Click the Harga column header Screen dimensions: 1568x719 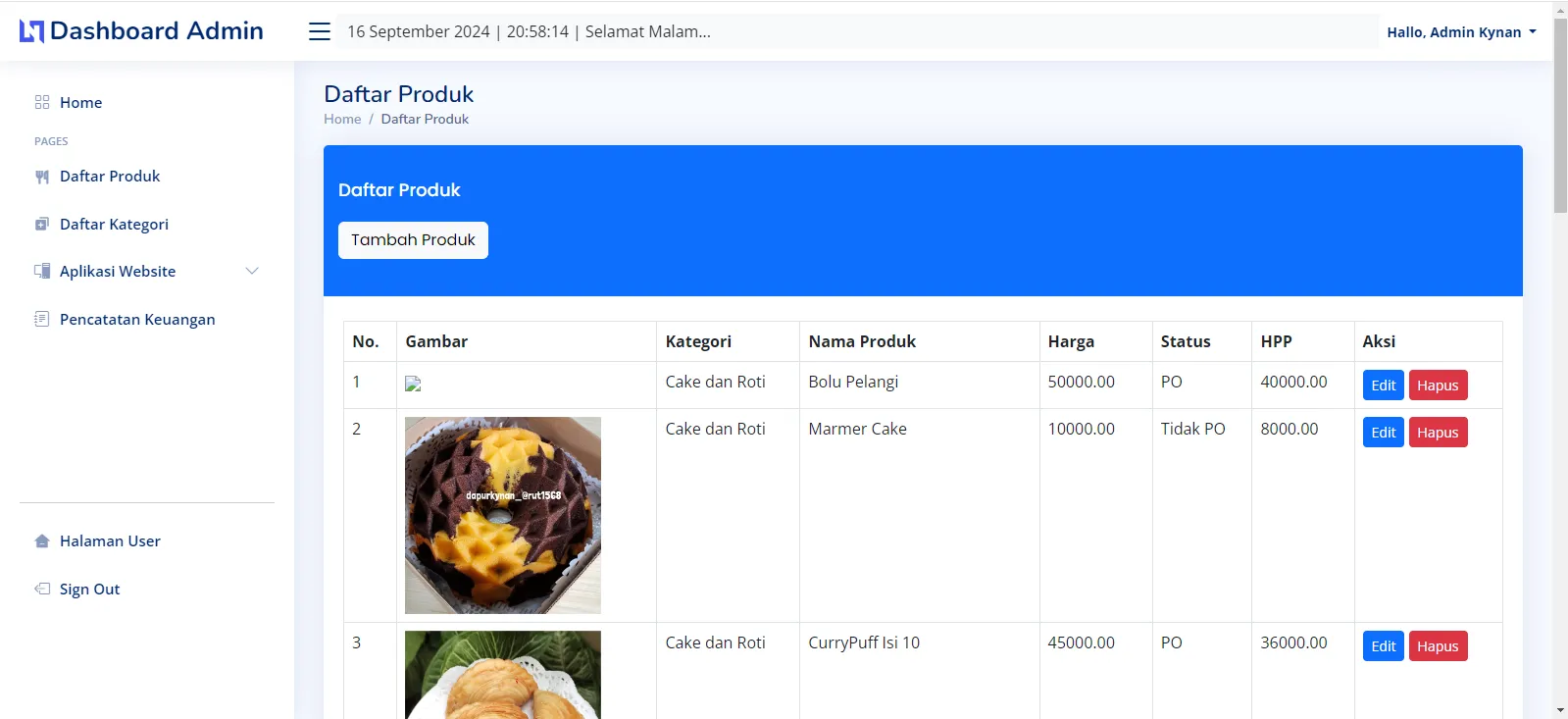(x=1071, y=341)
